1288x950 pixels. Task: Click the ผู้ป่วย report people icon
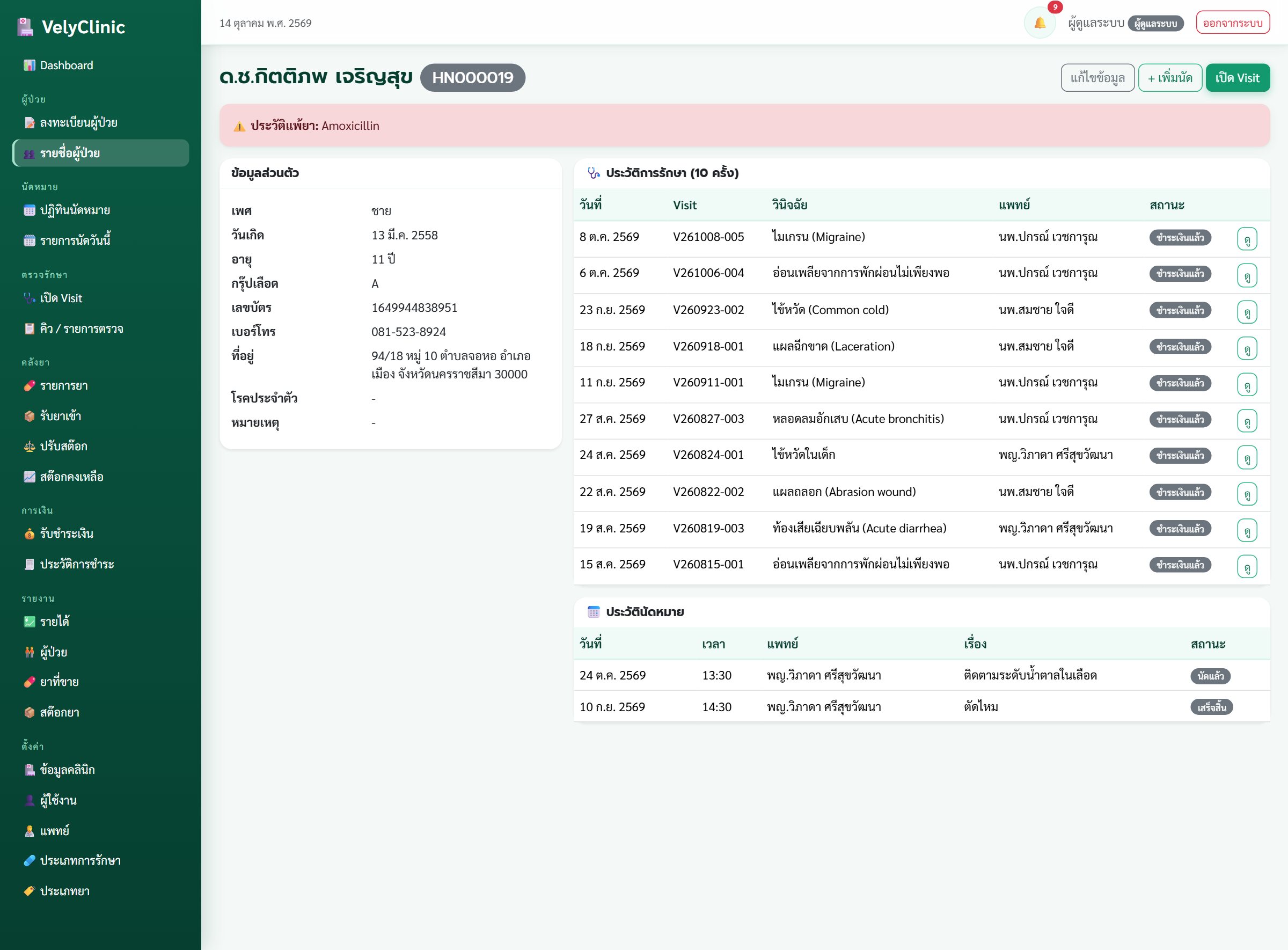[30, 652]
